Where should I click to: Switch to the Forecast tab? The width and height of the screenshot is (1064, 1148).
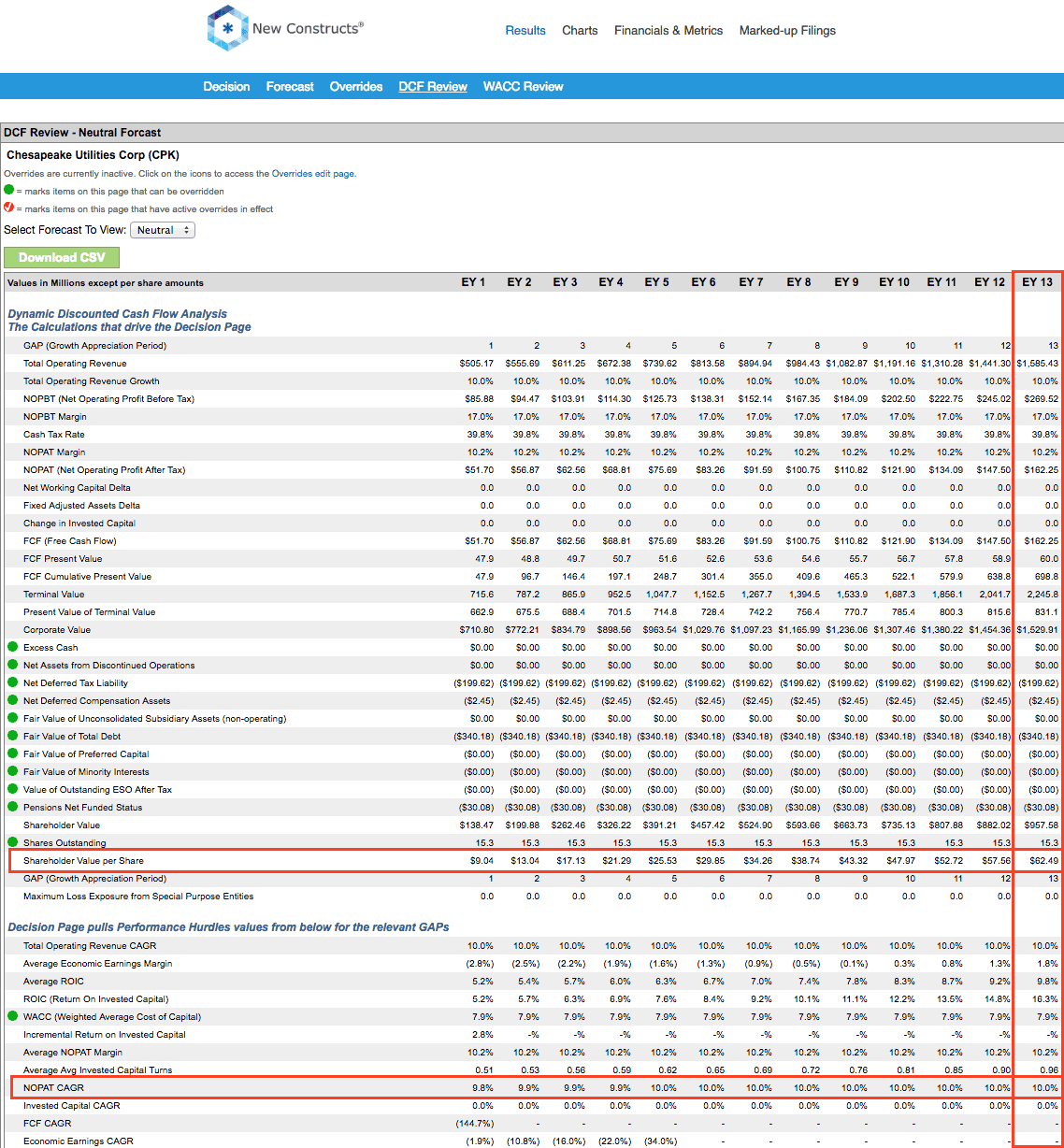coord(290,86)
